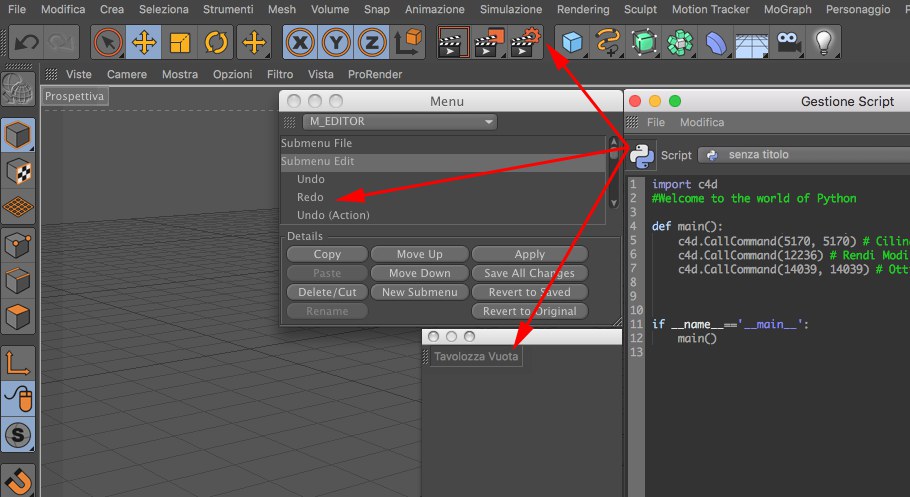The image size is (910, 497).
Task: Select the Undo (Action) entry
Action: 333,215
